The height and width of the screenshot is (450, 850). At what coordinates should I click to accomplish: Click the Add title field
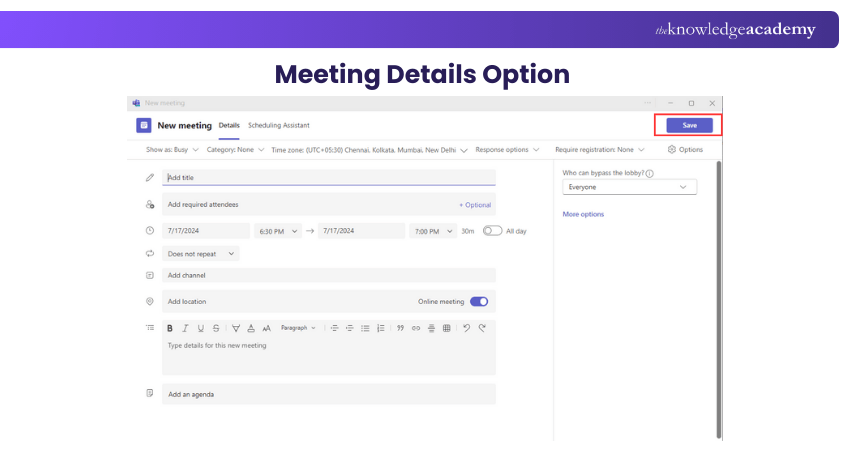(329, 177)
